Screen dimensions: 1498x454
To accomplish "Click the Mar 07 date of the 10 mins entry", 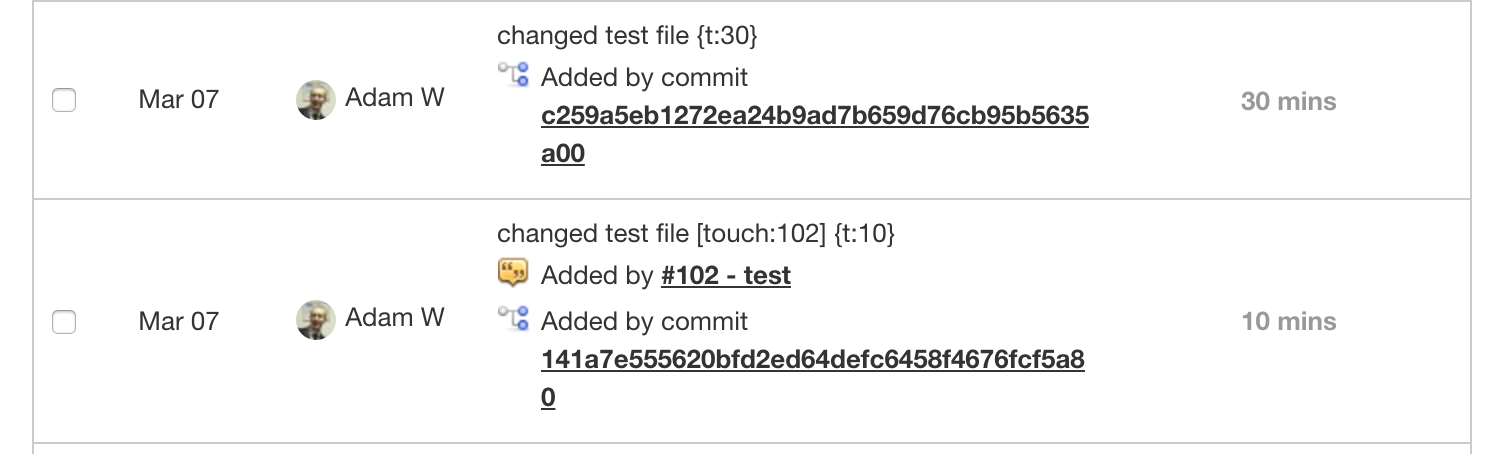I will pyautogui.click(x=178, y=322).
